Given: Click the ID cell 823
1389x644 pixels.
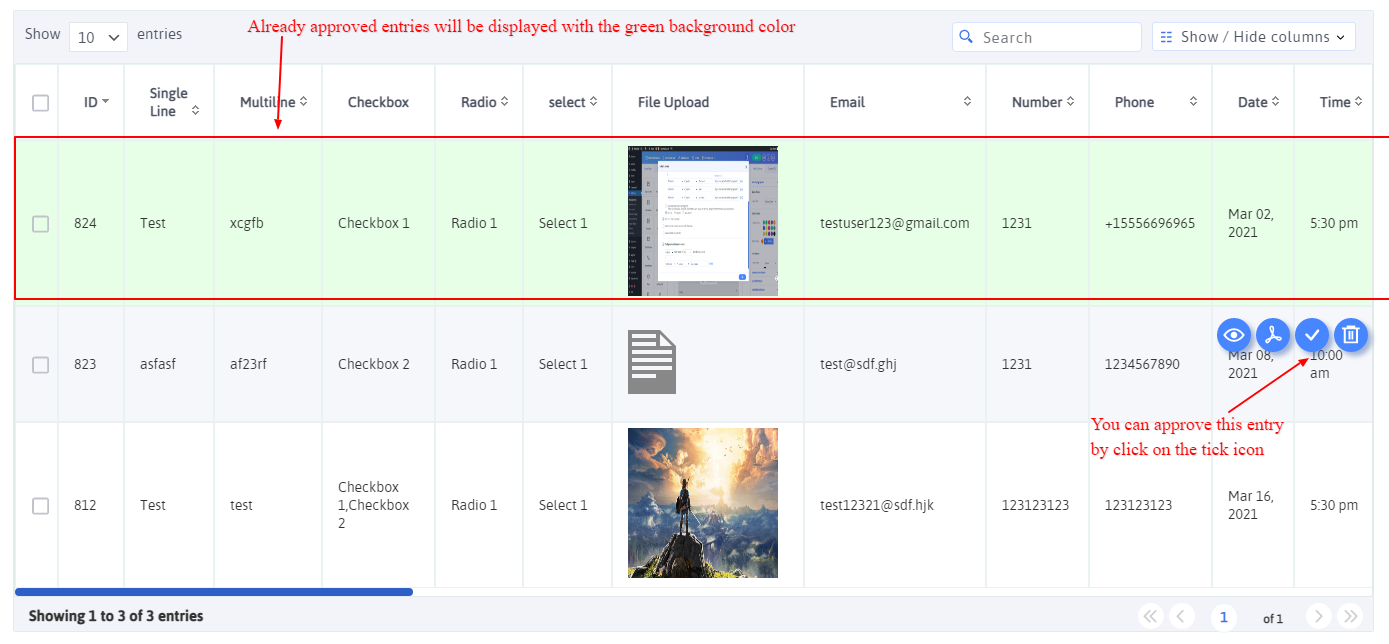Looking at the screenshot, I should click(85, 364).
